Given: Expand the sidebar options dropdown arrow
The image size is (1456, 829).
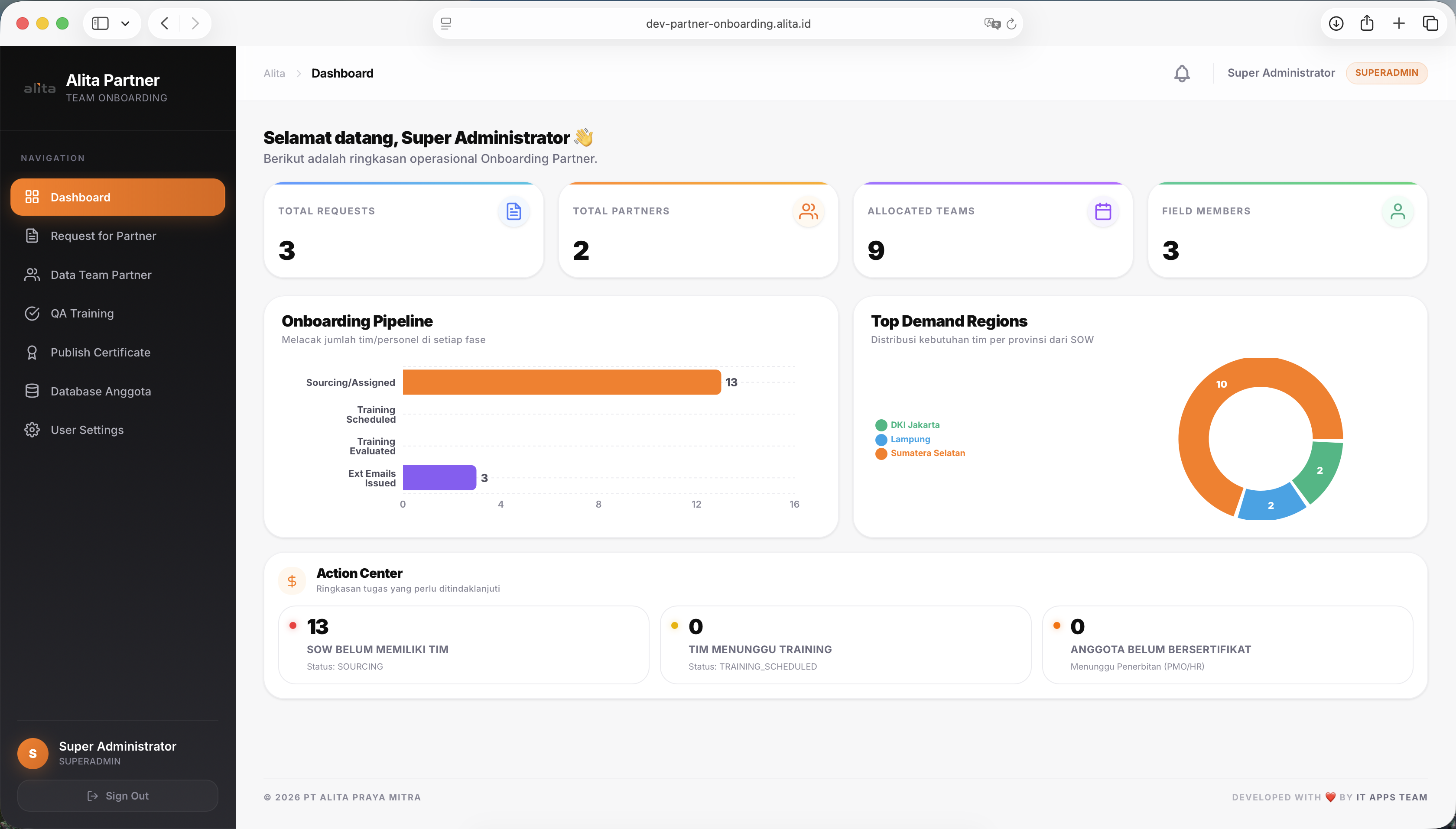Looking at the screenshot, I should 125,23.
